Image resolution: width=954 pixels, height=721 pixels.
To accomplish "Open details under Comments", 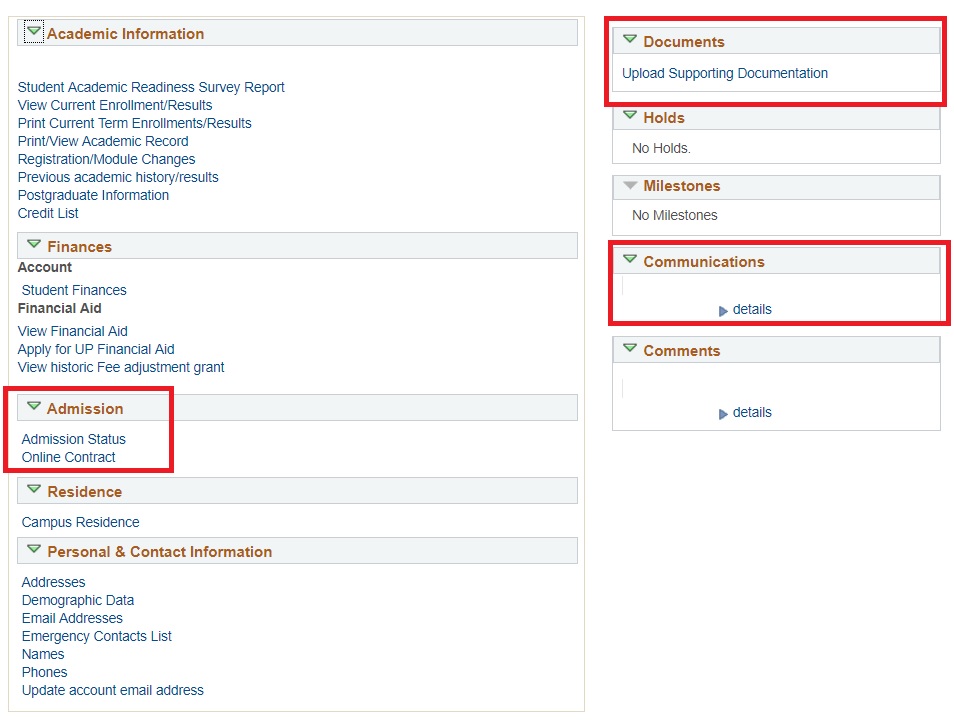I will pyautogui.click(x=751, y=413).
